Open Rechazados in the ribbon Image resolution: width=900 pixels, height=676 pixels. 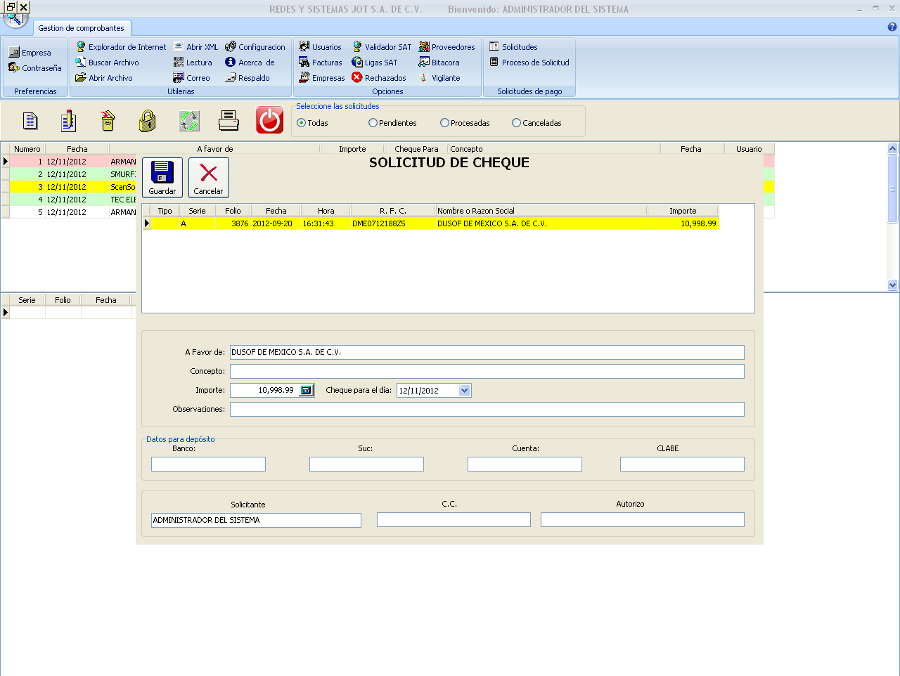(378, 77)
